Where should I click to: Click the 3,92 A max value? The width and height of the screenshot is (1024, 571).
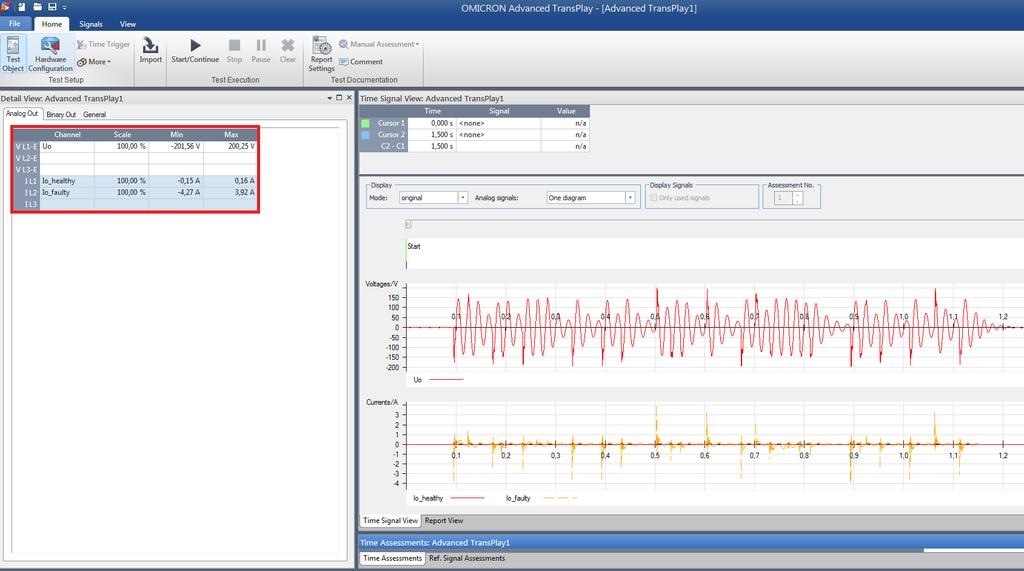(x=231, y=193)
